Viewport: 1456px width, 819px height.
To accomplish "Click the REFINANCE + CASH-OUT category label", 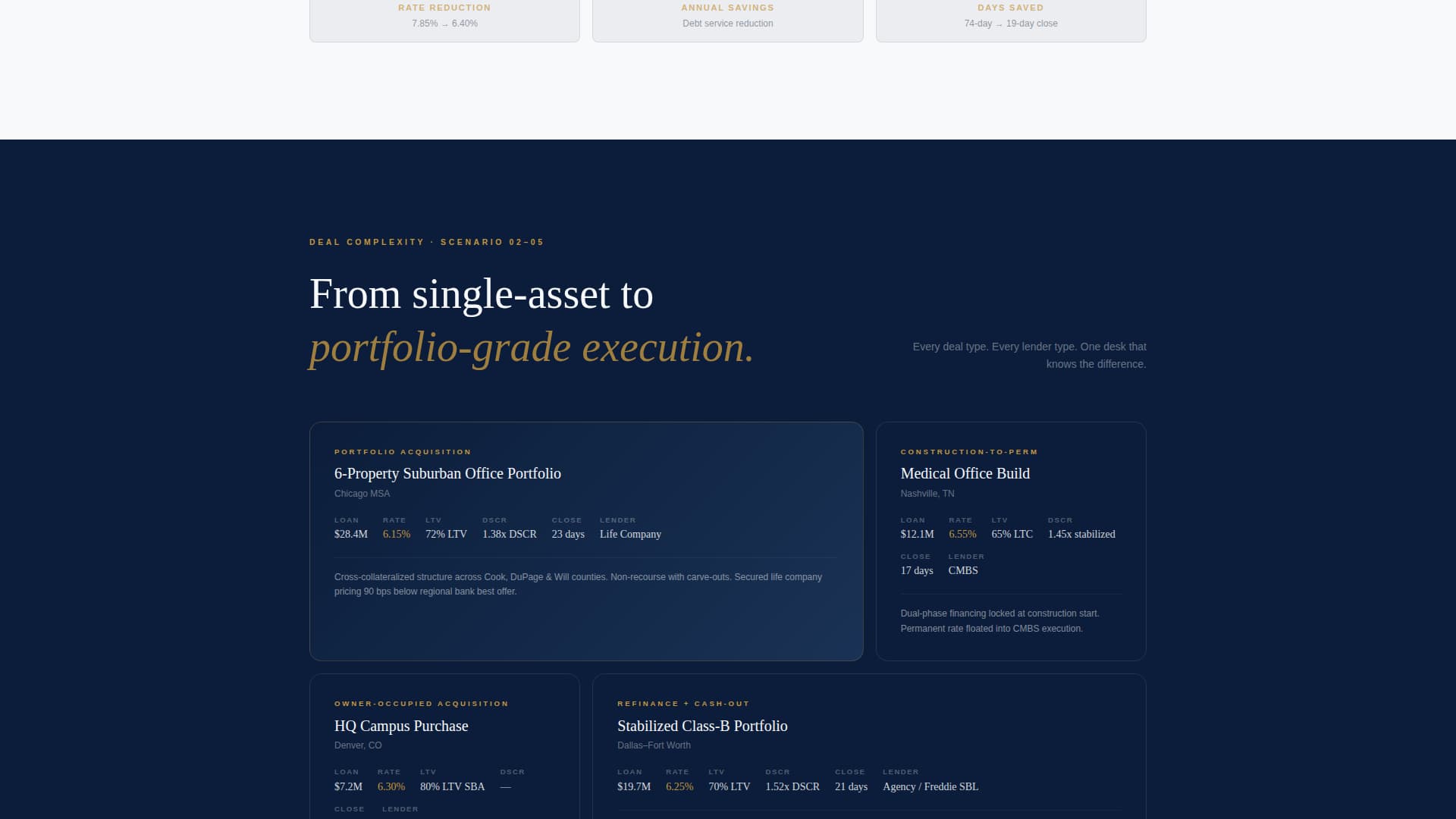I will [682, 703].
